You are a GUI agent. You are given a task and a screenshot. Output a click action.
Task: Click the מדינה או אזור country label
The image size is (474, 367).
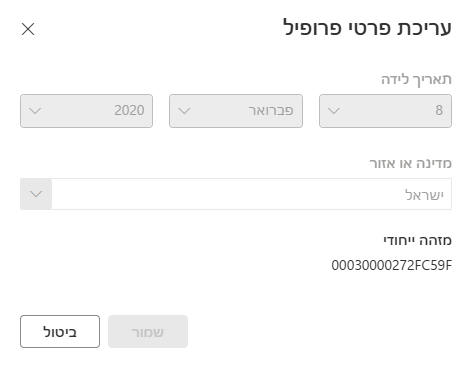[410, 163]
